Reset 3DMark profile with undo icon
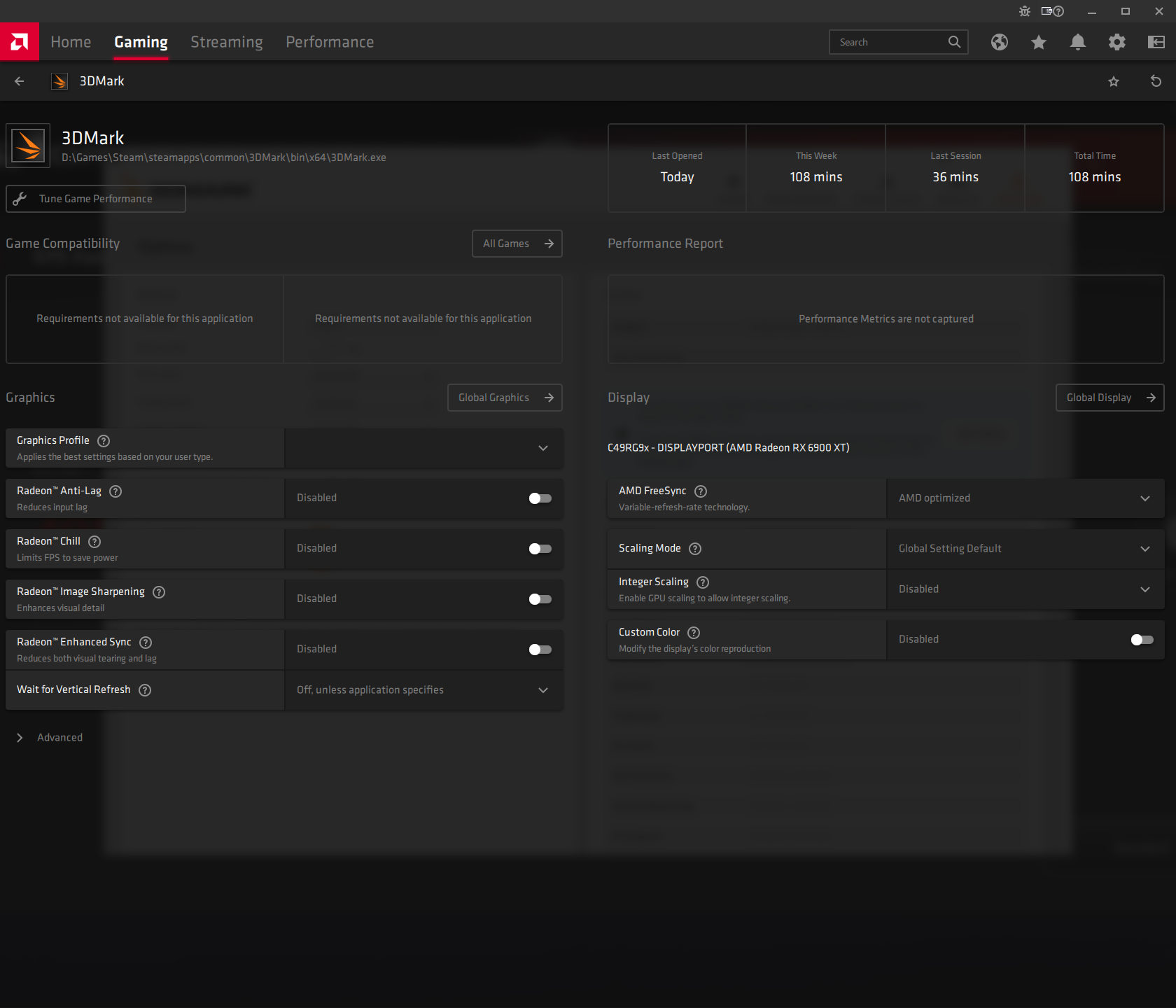The width and height of the screenshot is (1176, 1008). (1156, 81)
